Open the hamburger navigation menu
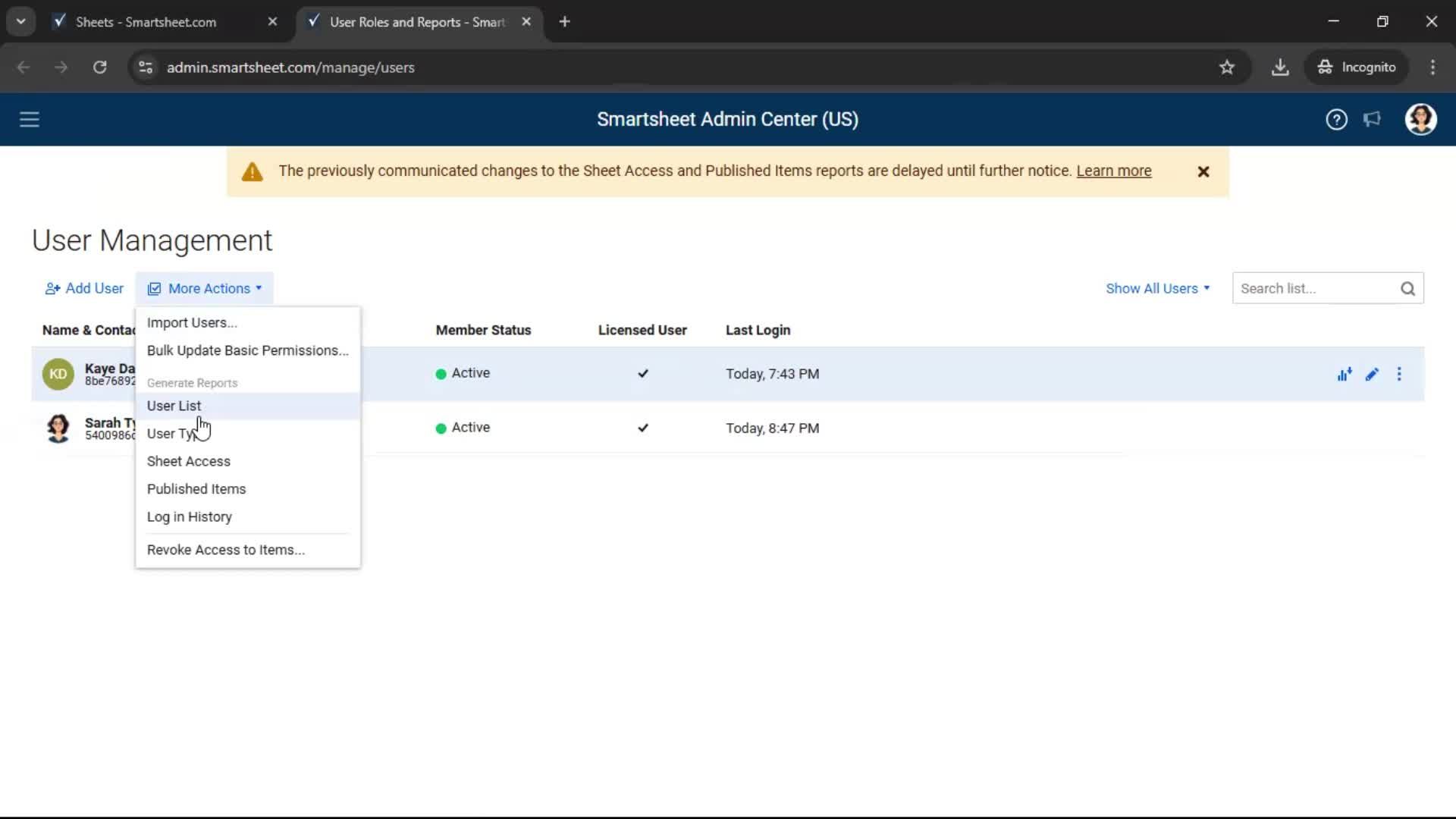This screenshot has width=1456, height=819. point(29,120)
